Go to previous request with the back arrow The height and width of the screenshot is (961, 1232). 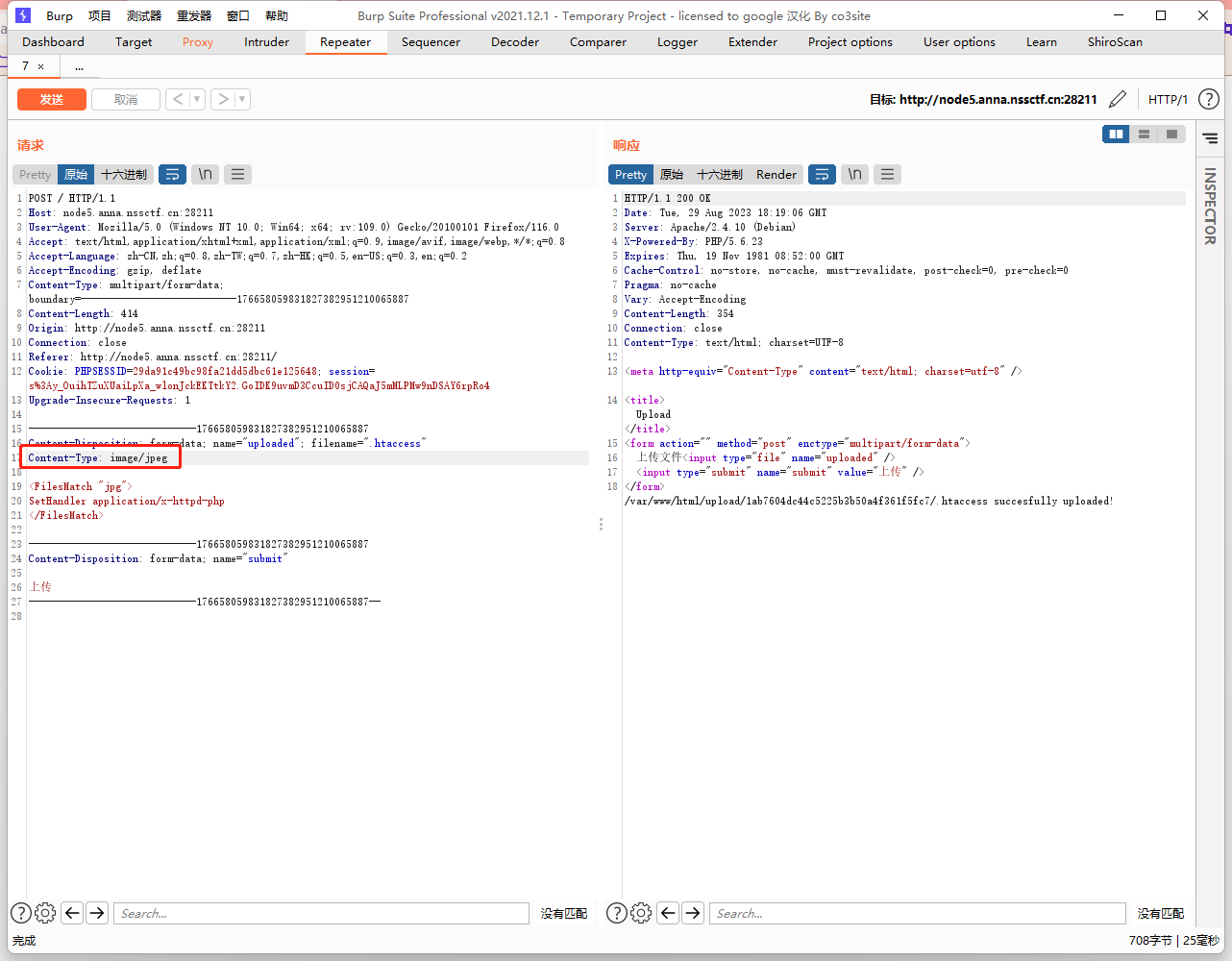(177, 99)
